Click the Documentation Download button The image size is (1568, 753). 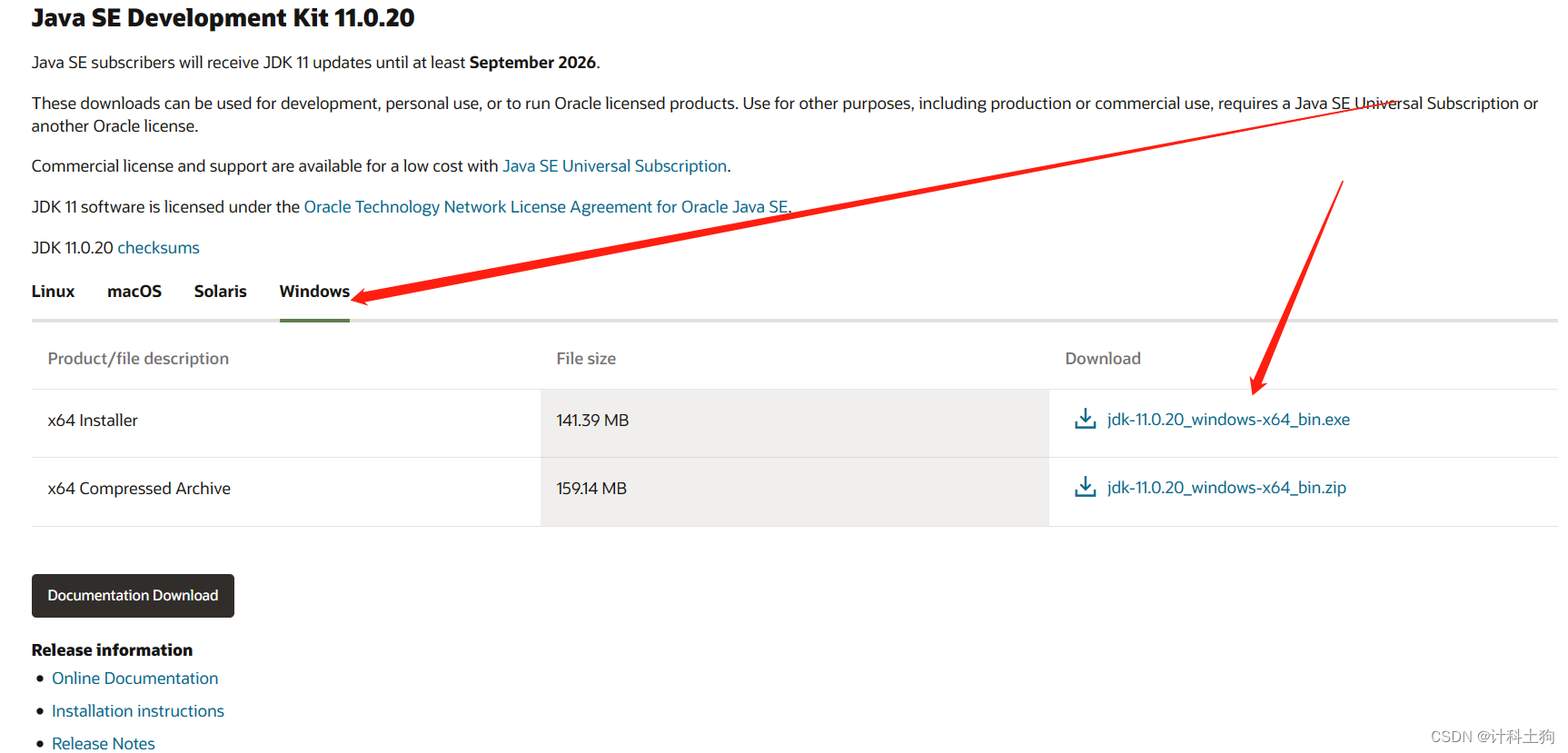coord(133,596)
